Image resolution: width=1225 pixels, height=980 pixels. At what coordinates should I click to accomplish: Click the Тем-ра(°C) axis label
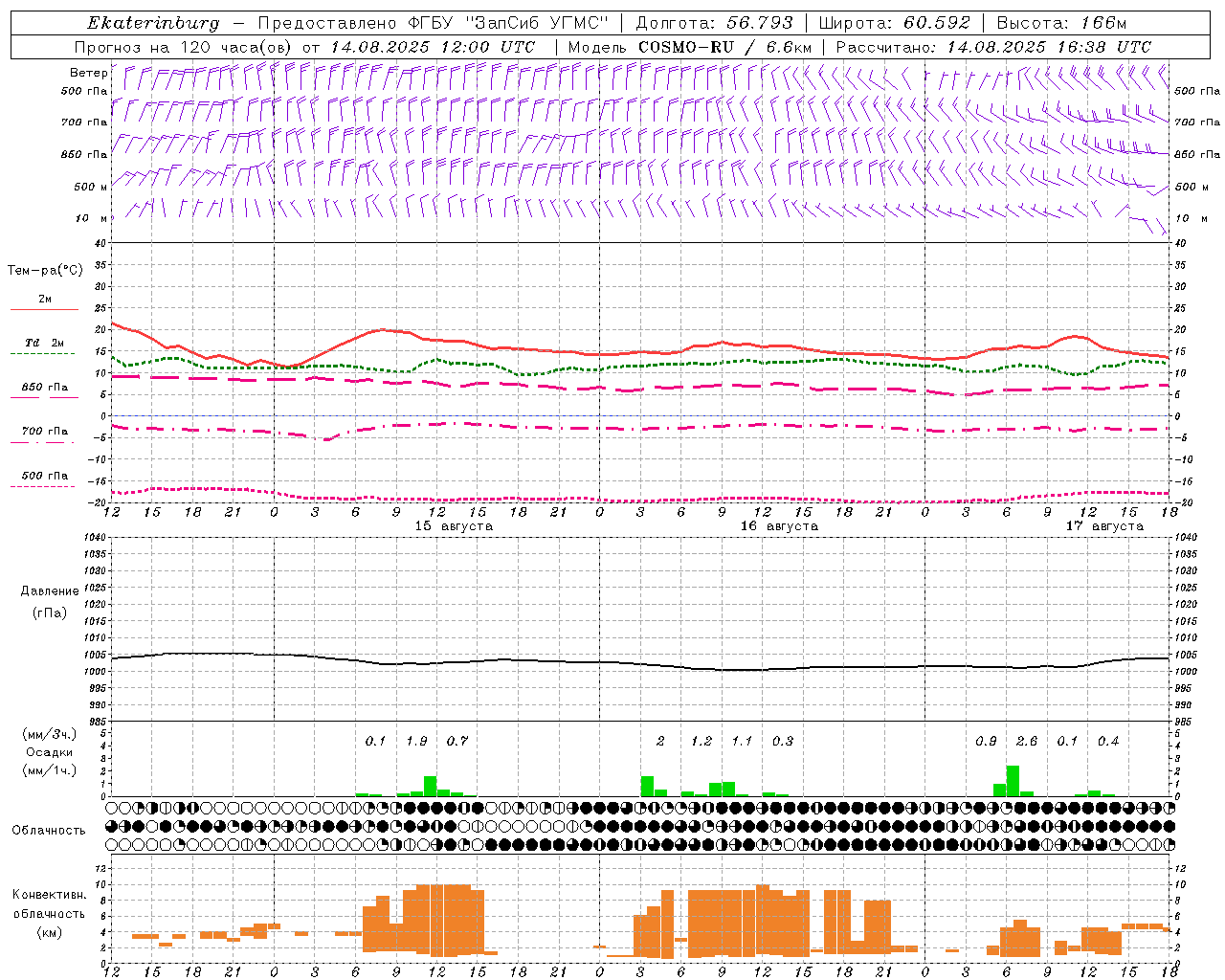[x=45, y=270]
